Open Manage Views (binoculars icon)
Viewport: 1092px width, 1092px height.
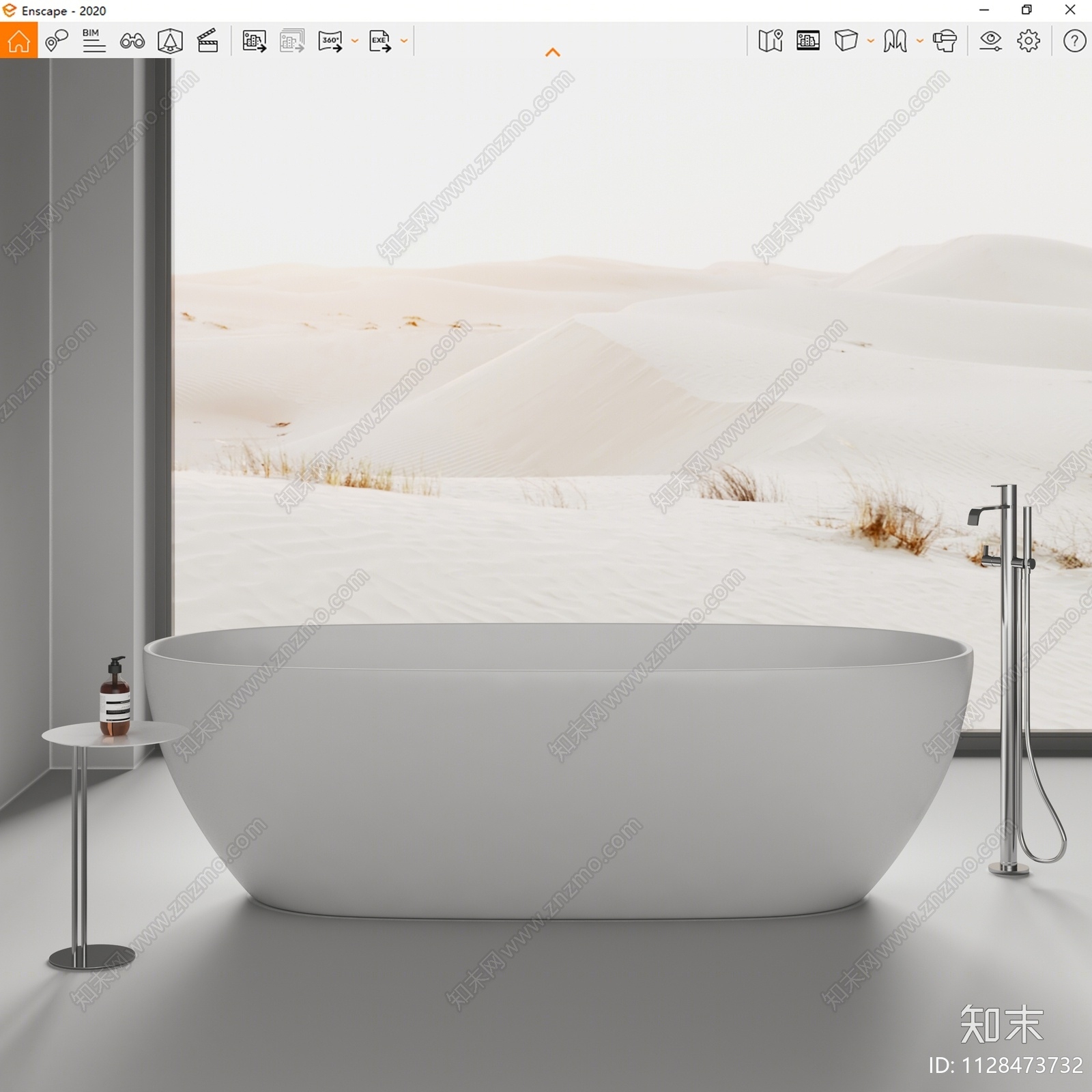[132, 41]
